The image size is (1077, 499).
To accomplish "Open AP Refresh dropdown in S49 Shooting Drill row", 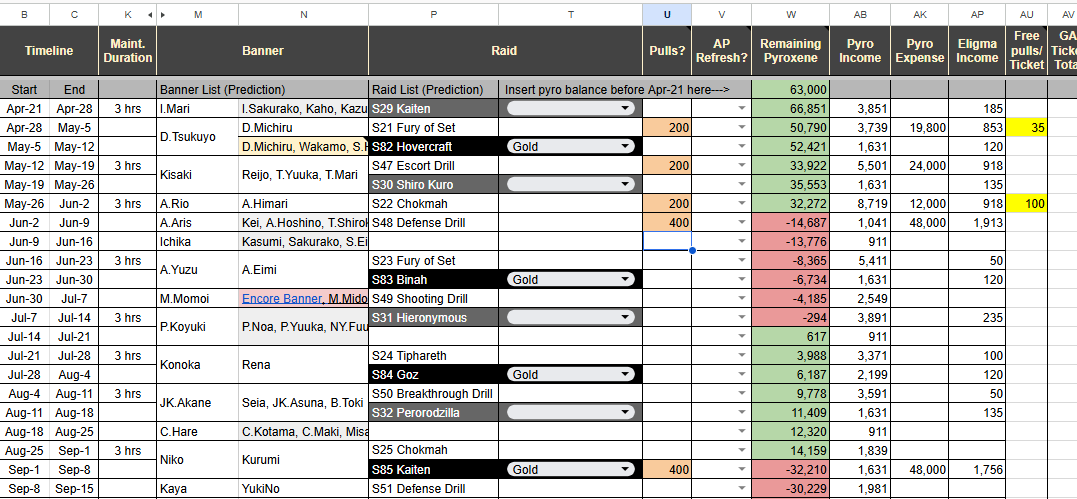I will tap(741, 299).
